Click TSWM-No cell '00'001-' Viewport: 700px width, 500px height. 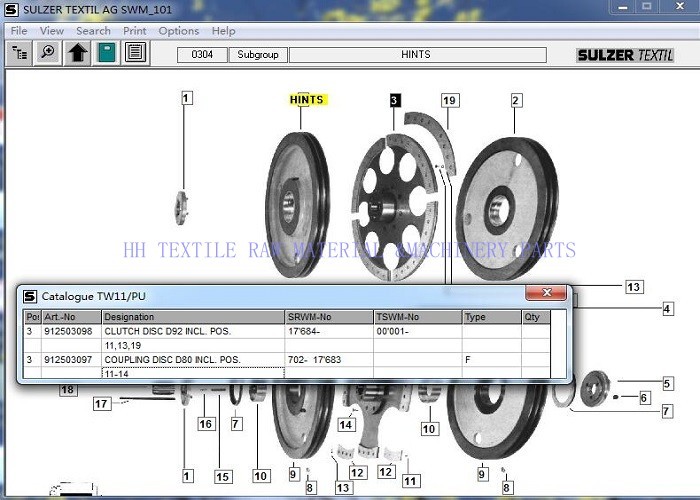pyautogui.click(x=417, y=331)
